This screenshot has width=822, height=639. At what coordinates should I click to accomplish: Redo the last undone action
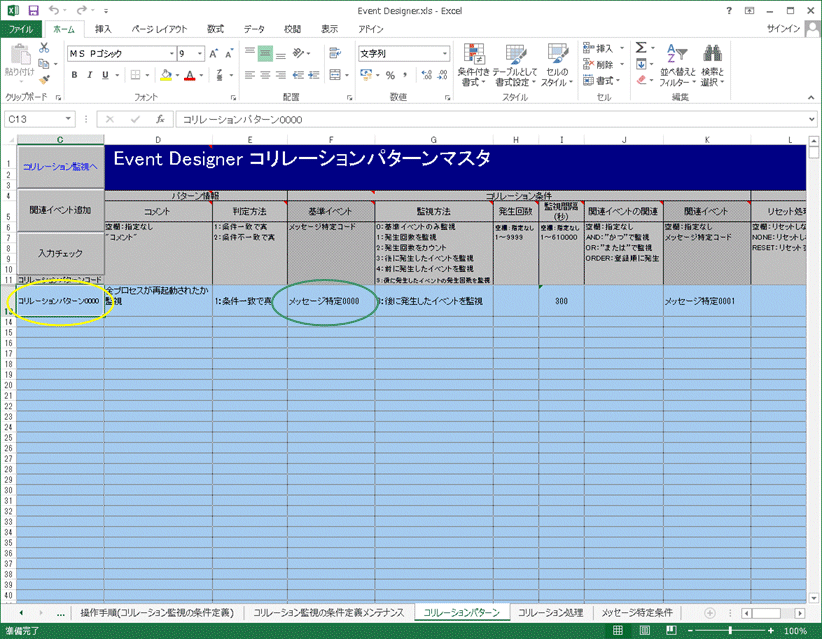pyautogui.click(x=81, y=10)
